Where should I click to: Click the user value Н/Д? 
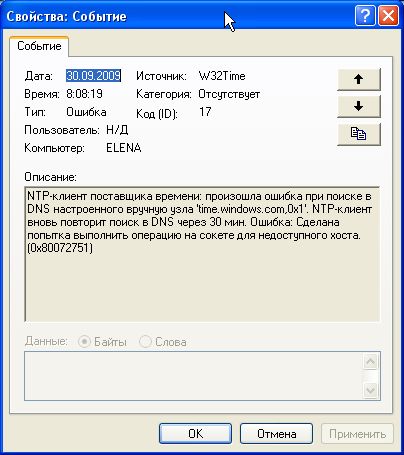(x=117, y=130)
